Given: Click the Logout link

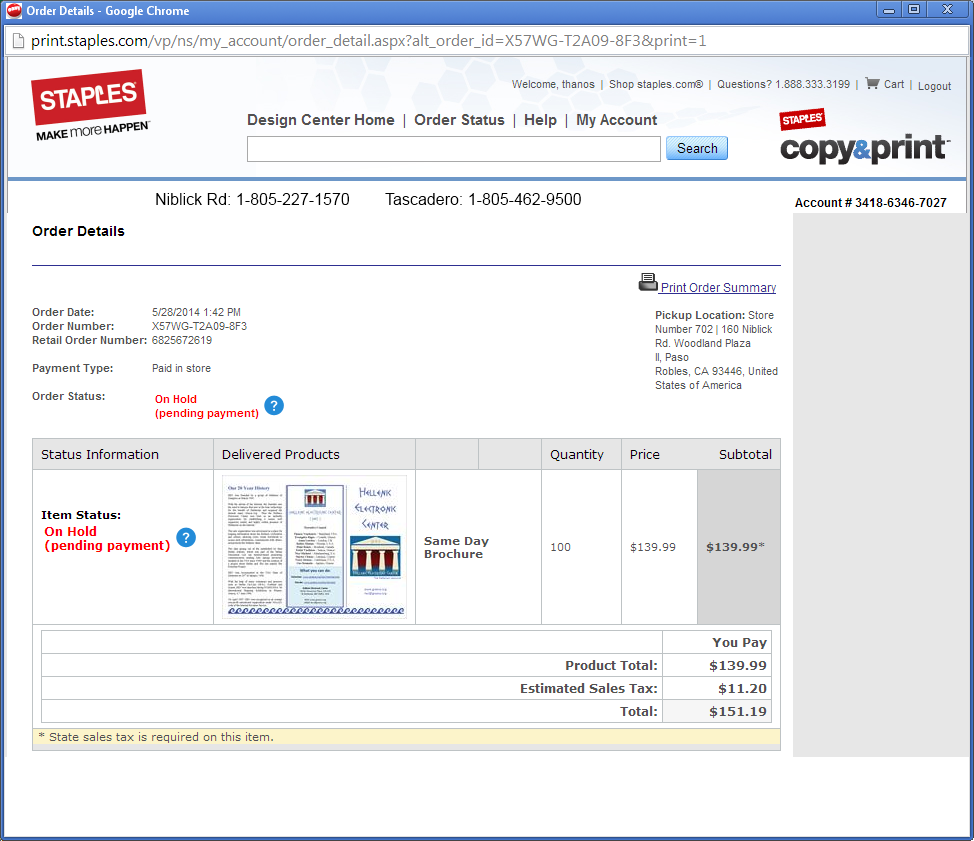Looking at the screenshot, I should pyautogui.click(x=934, y=86).
